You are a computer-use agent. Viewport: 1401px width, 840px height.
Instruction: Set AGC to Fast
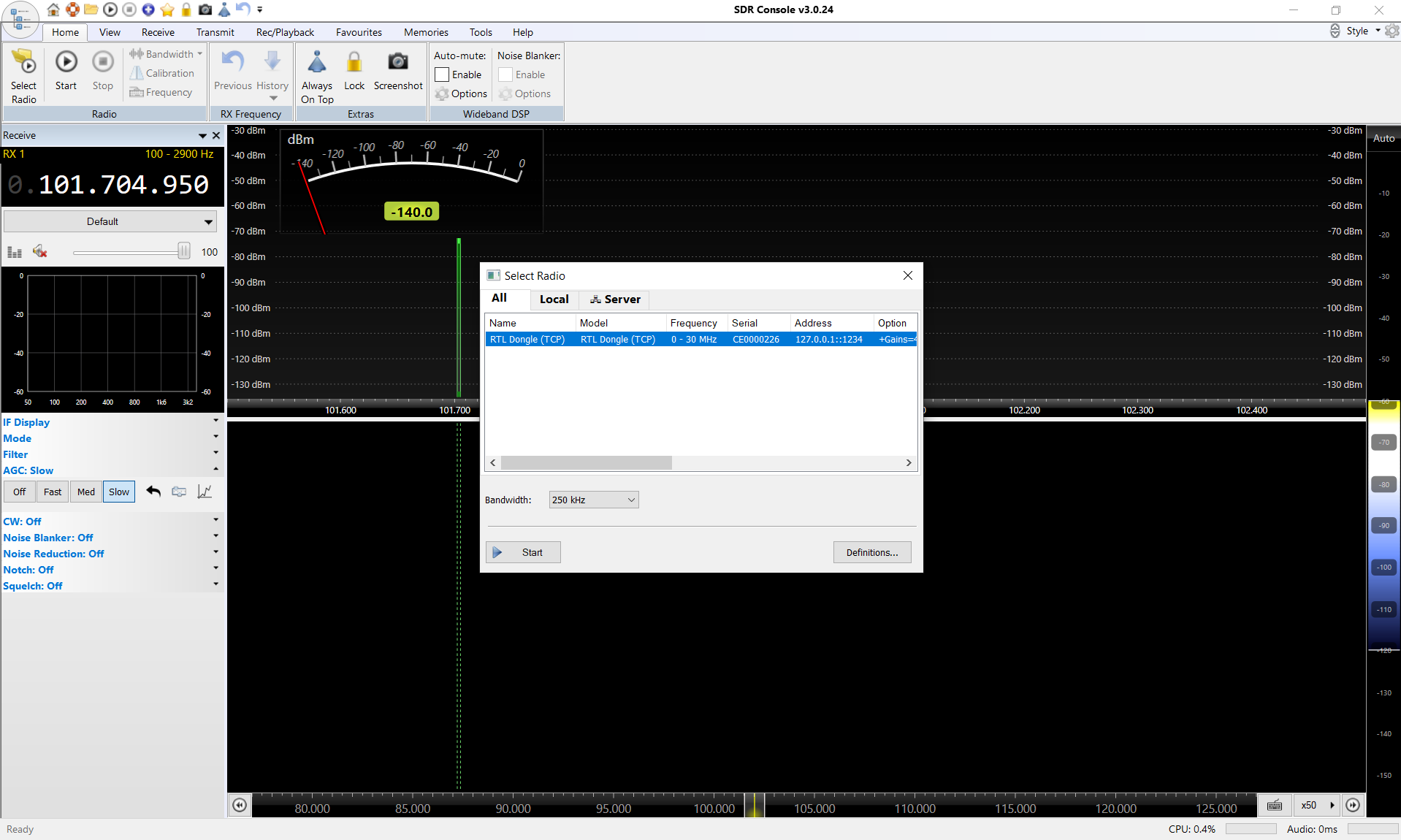53,492
